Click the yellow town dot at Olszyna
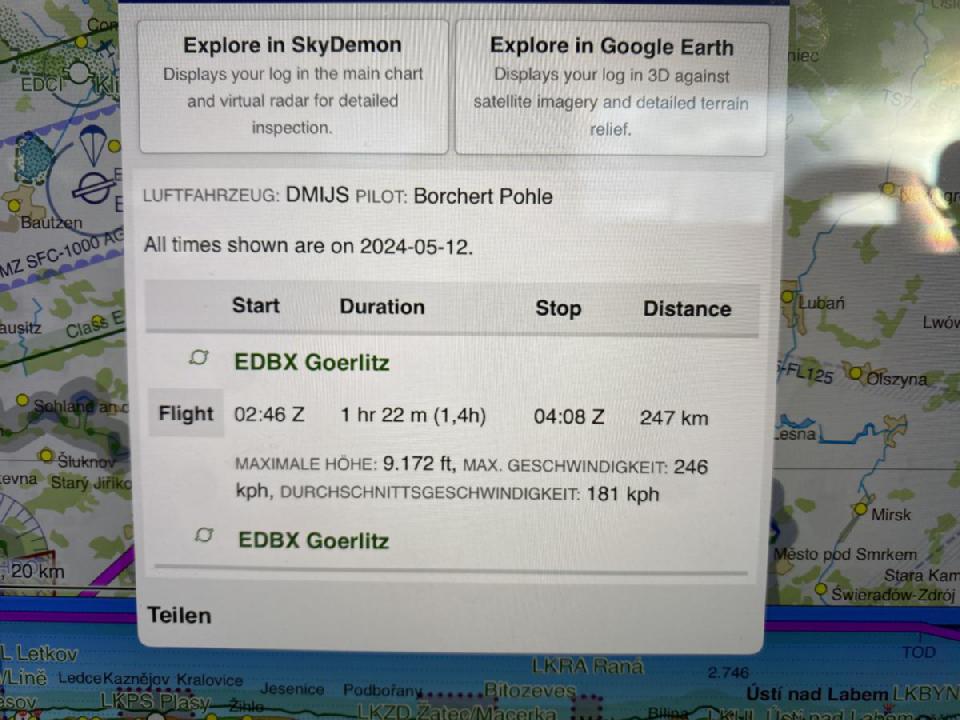960x720 pixels. coord(855,373)
